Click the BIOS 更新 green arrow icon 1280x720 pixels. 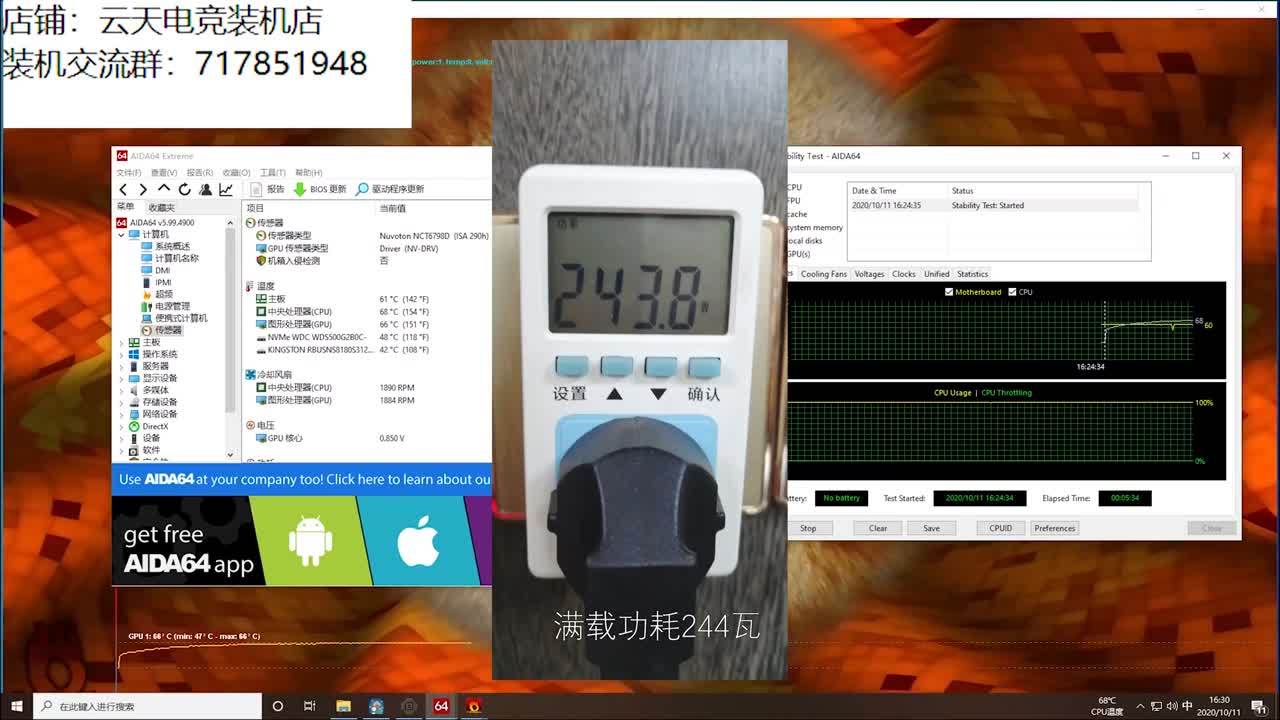pos(300,189)
